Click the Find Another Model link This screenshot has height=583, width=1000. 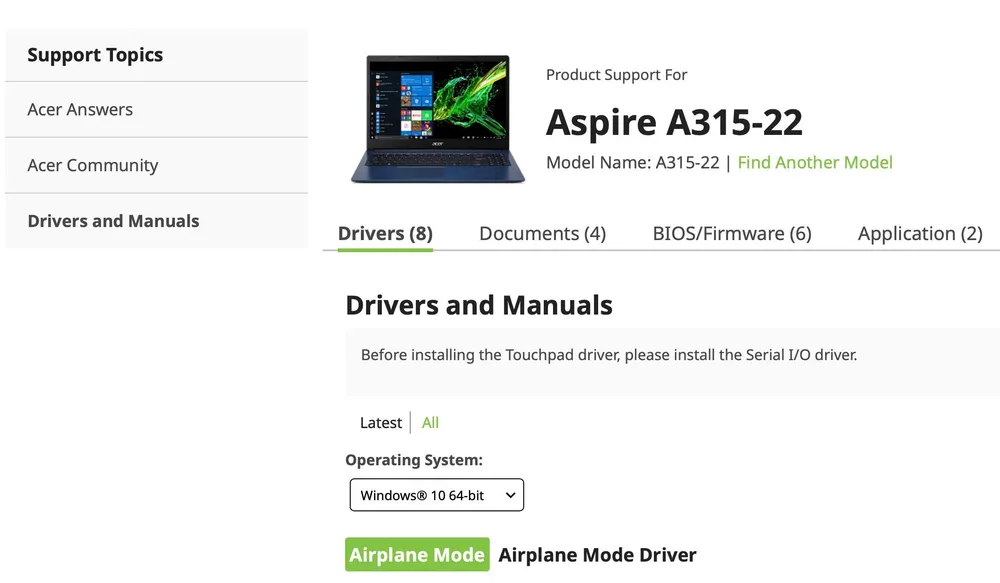815,163
